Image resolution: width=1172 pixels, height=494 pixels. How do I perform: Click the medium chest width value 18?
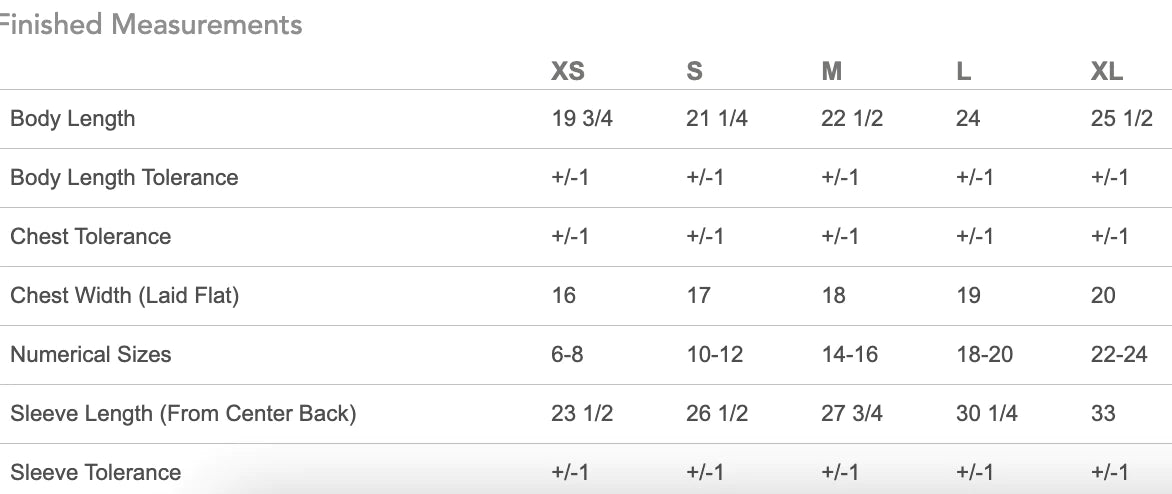pos(833,296)
